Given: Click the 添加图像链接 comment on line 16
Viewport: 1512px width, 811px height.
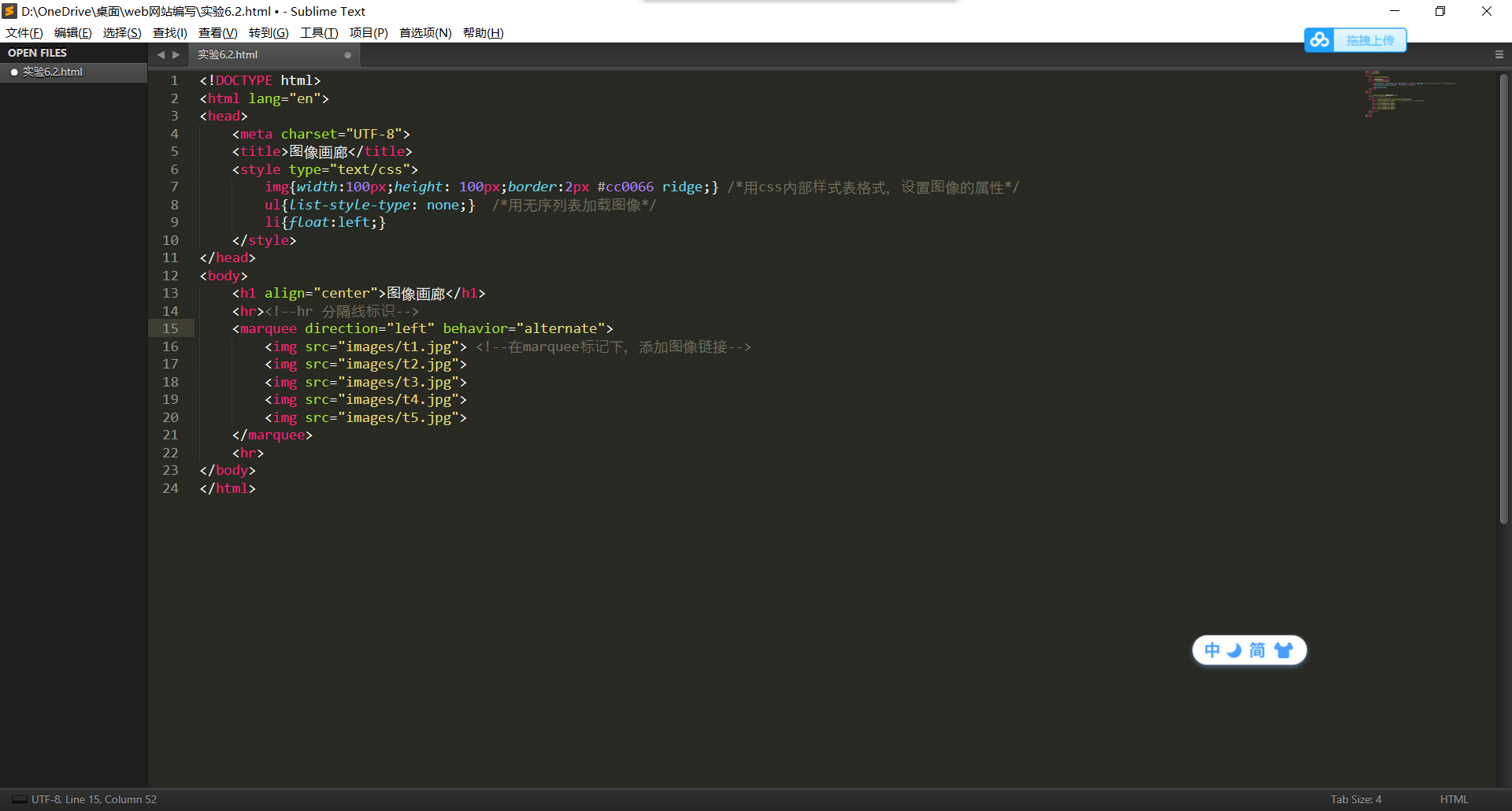Looking at the screenshot, I should tap(613, 346).
